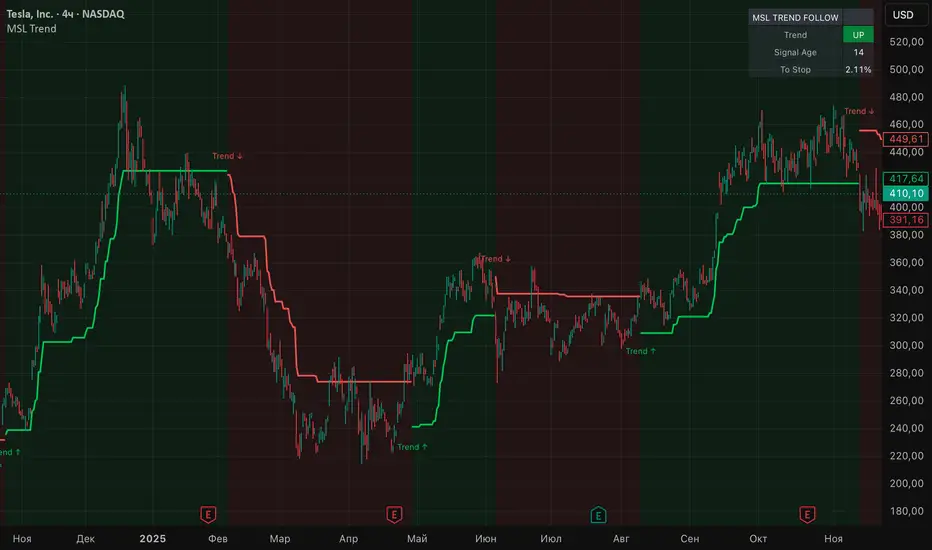Click the green UP trend cell
Image resolution: width=932 pixels, height=550 pixels.
(x=858, y=35)
